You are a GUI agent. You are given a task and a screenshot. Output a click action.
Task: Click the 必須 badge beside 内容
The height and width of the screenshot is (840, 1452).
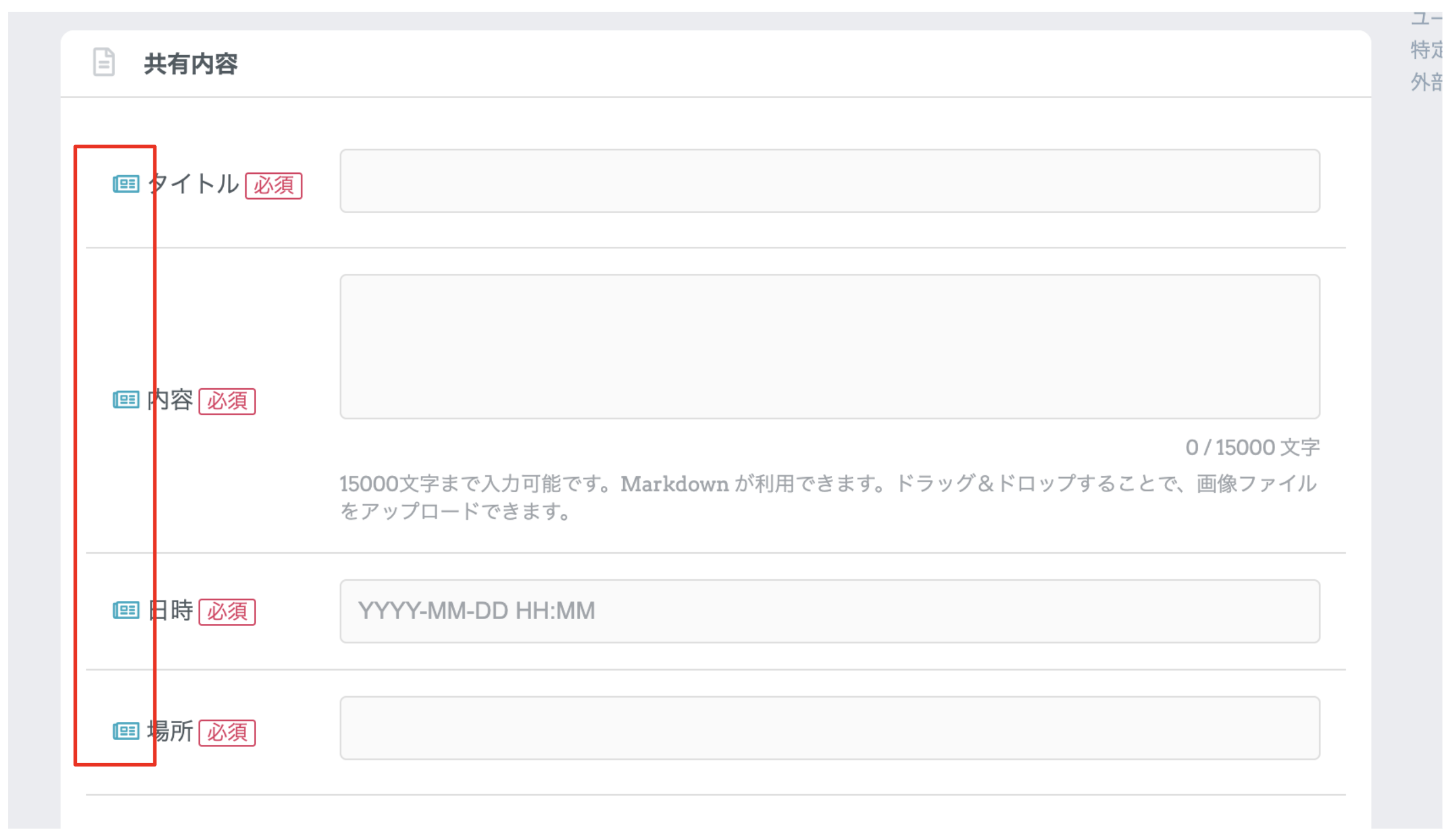click(x=227, y=401)
